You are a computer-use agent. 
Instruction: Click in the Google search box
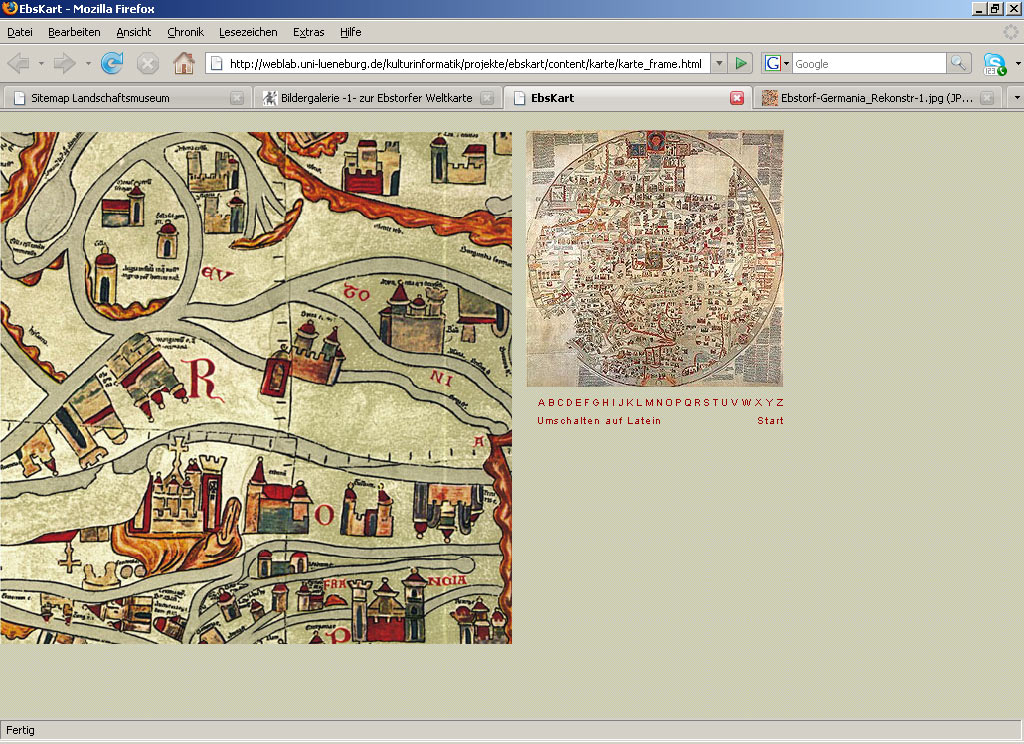point(869,63)
